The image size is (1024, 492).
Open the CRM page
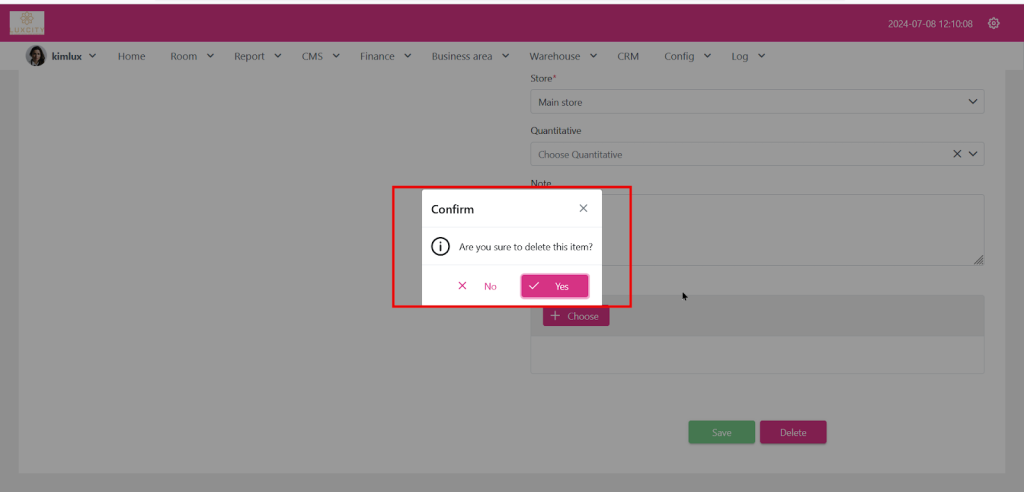click(628, 57)
